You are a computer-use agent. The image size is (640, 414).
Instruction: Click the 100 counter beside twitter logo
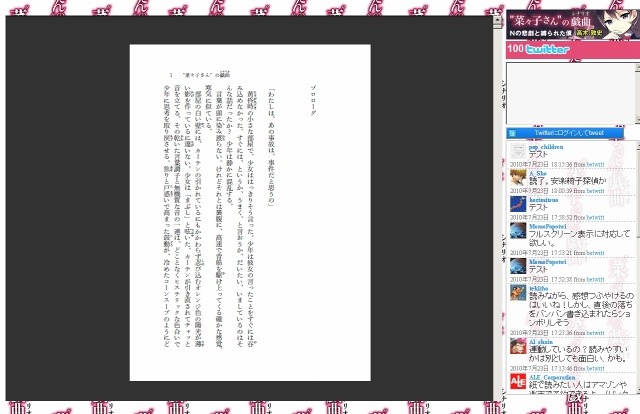pyautogui.click(x=515, y=49)
